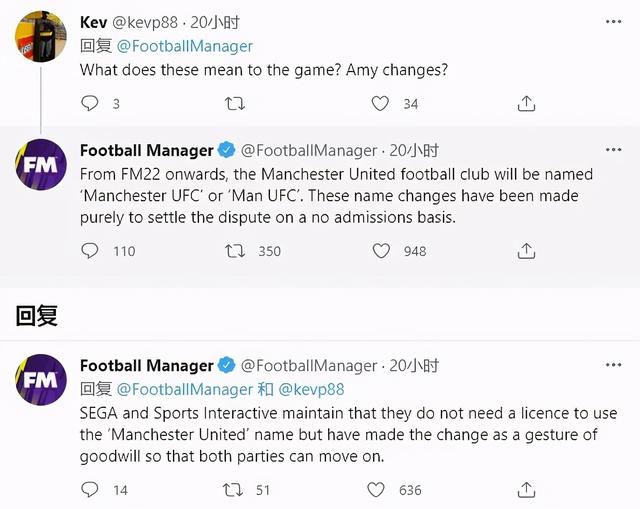640x509 pixels.
Task: Reply to tweet with 14 comments
Action: [90, 490]
